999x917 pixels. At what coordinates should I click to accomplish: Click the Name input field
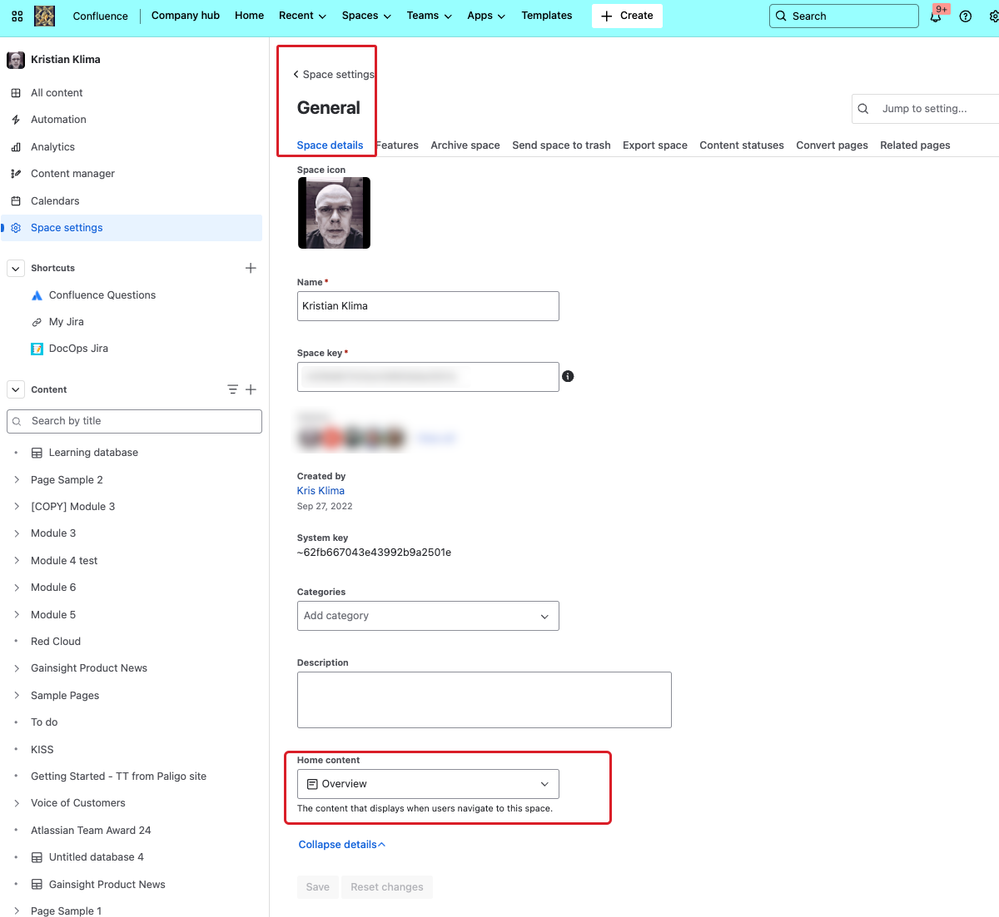pyautogui.click(x=428, y=307)
